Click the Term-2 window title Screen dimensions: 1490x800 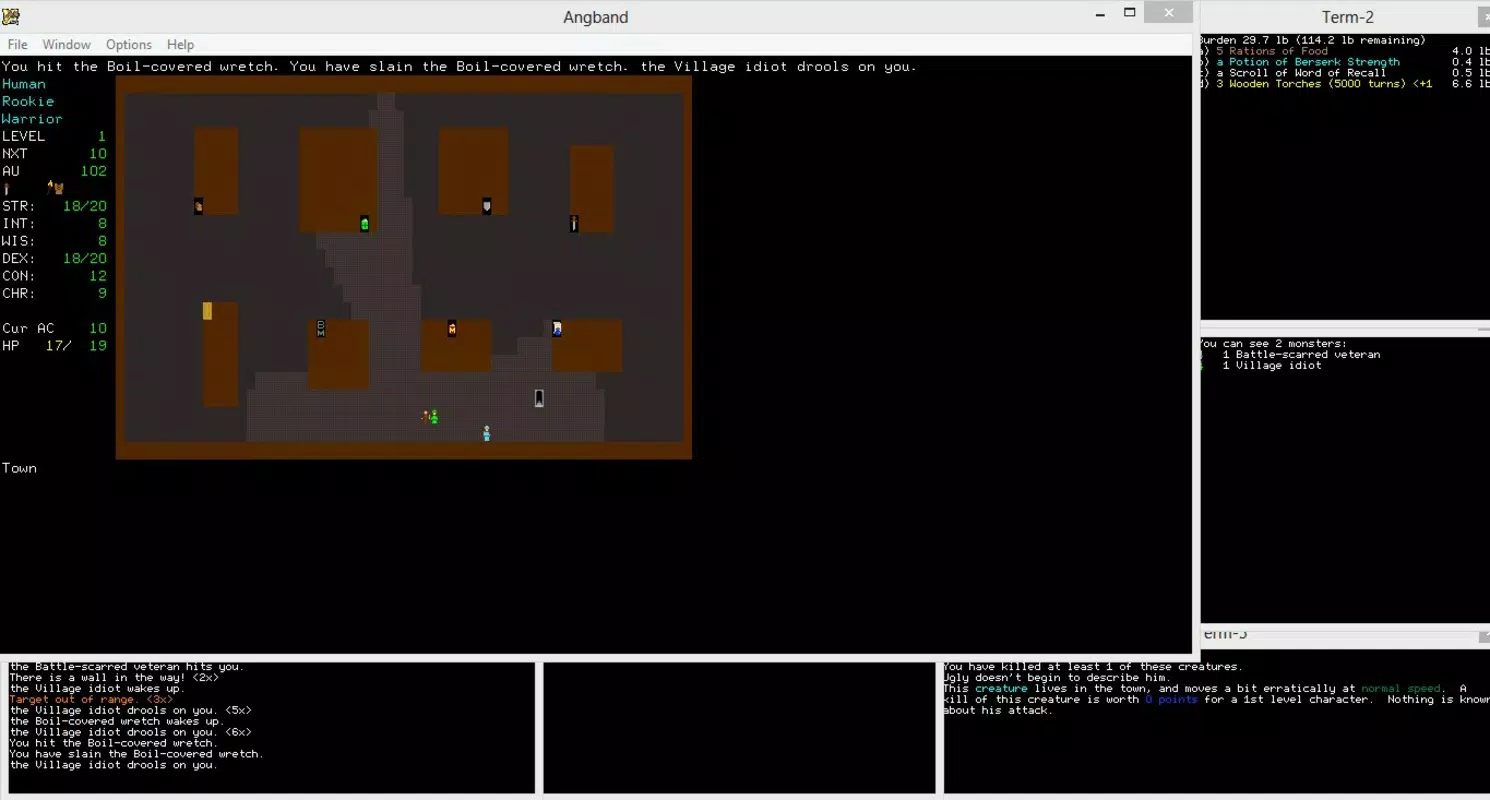1347,17
